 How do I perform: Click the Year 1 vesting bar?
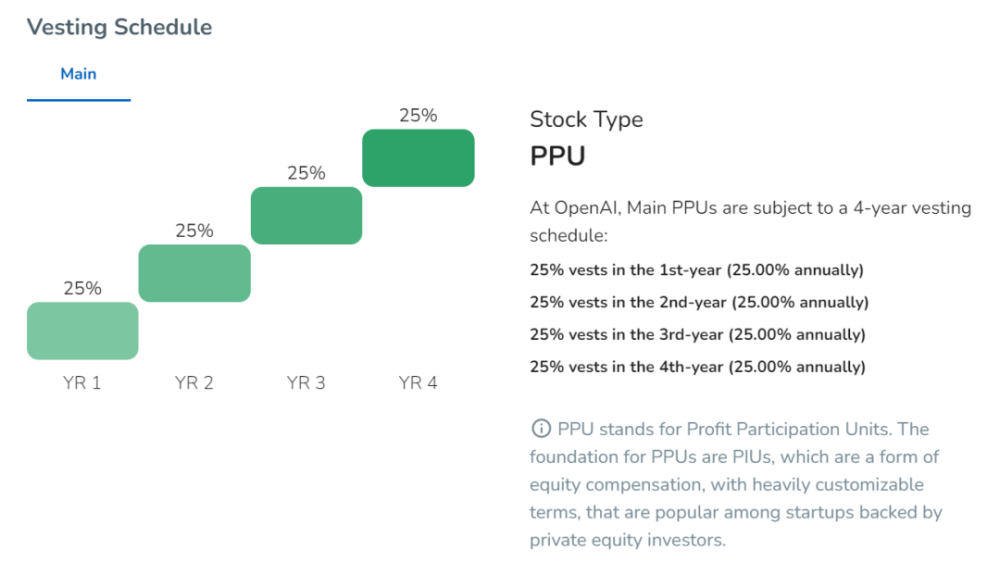click(x=82, y=331)
